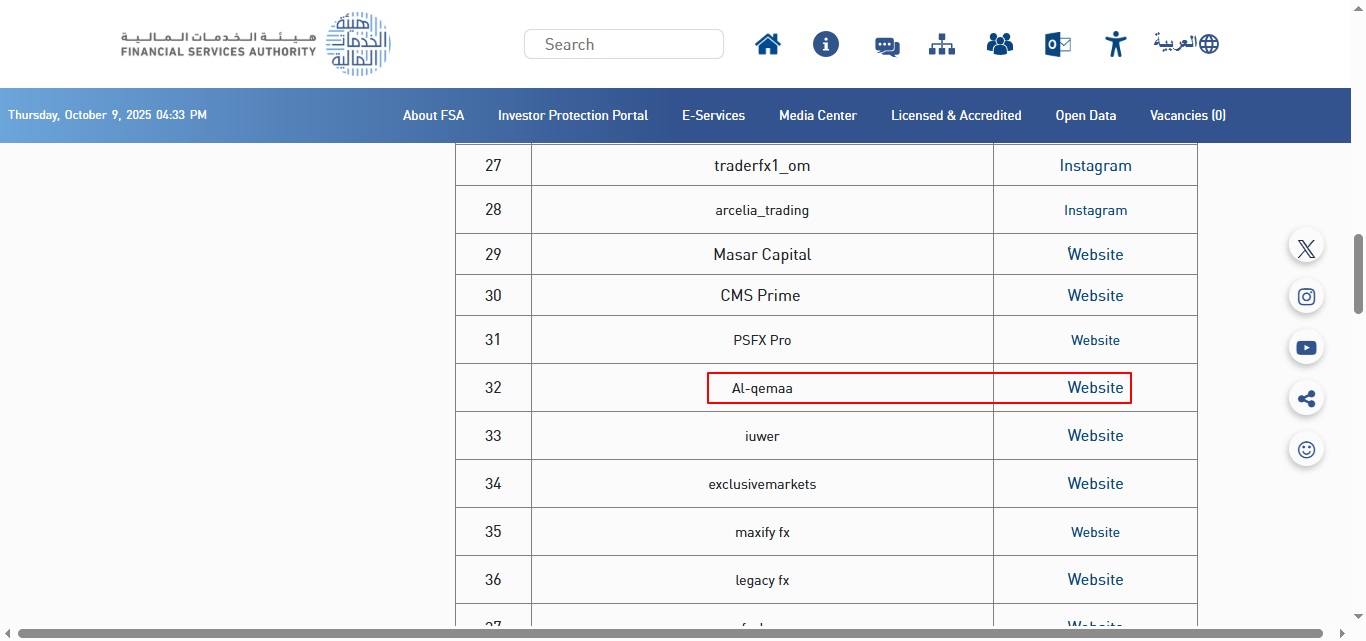Viewport: 1366px width, 641px height.
Task: Click the smiley feedback icon
Action: (1306, 450)
